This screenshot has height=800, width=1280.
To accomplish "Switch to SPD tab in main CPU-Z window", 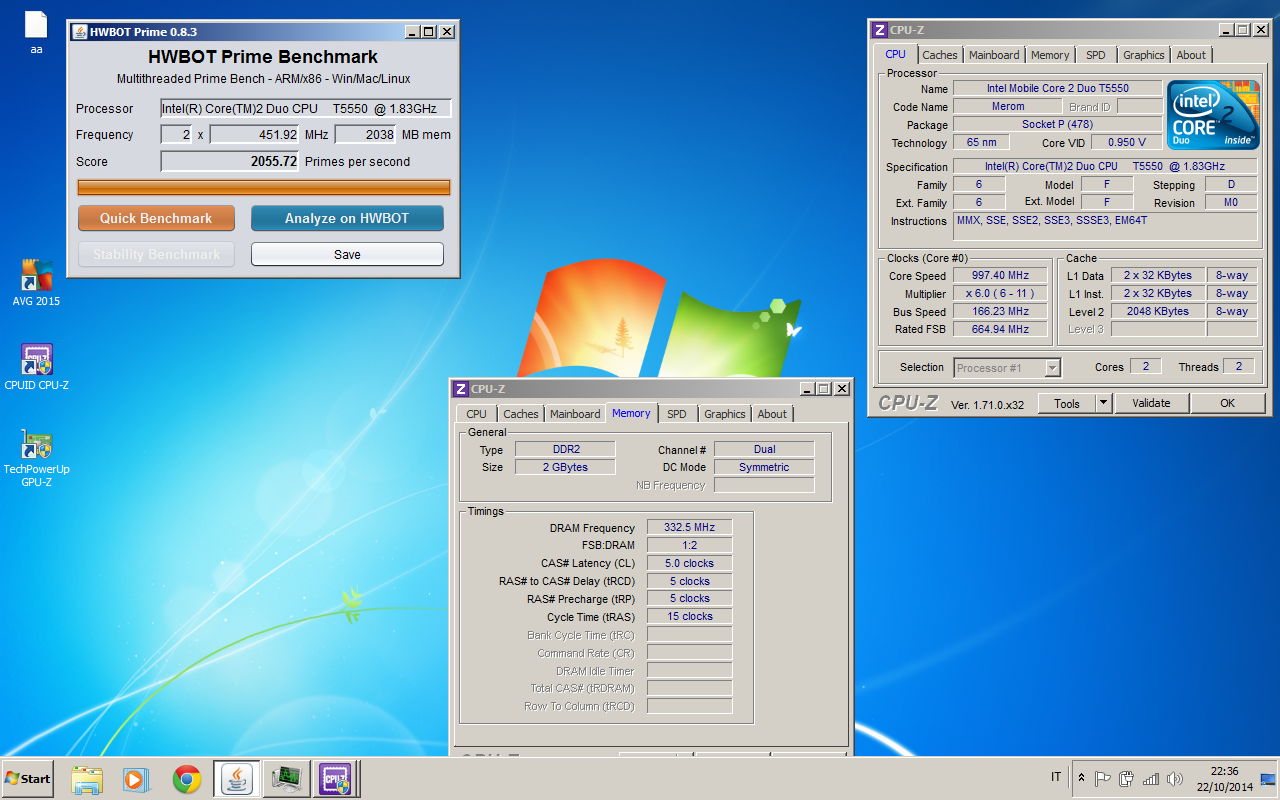I will pos(1096,55).
